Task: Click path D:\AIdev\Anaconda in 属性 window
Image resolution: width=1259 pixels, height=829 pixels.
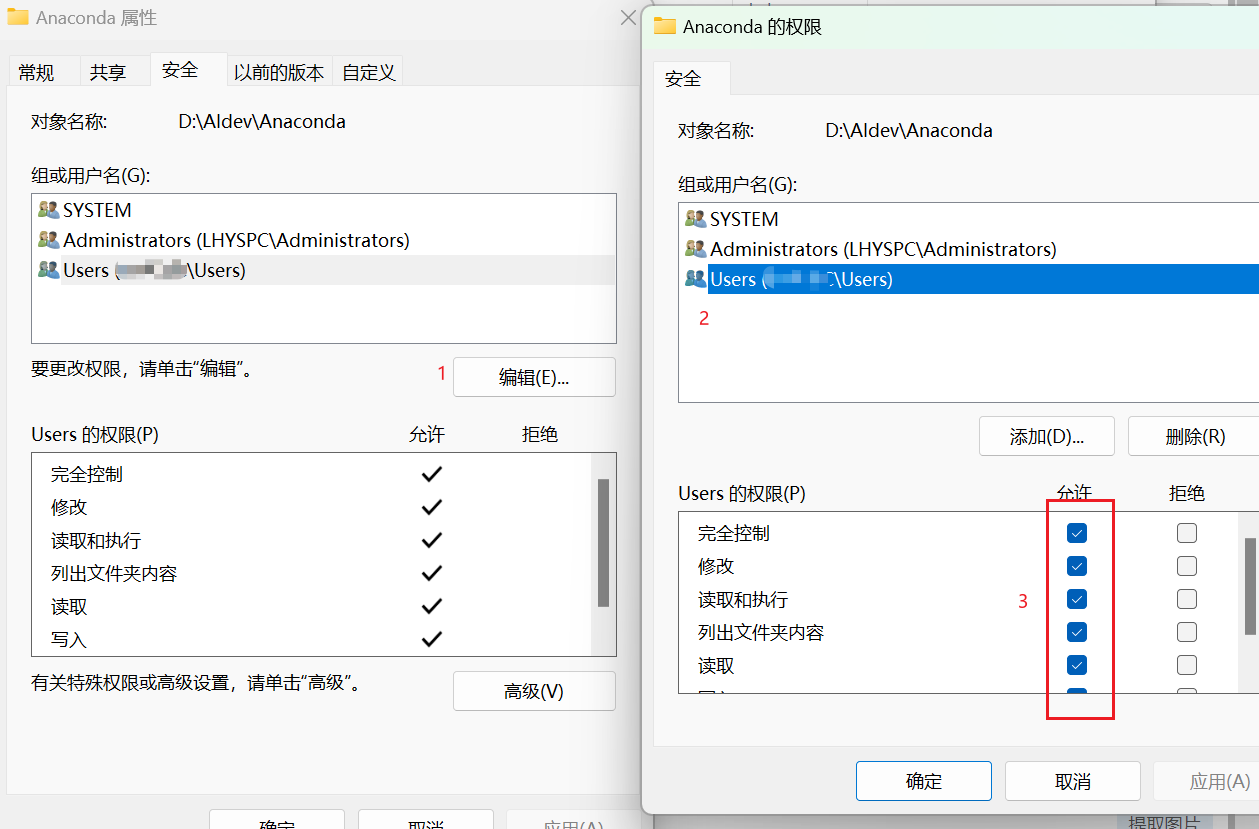Action: click(x=262, y=122)
